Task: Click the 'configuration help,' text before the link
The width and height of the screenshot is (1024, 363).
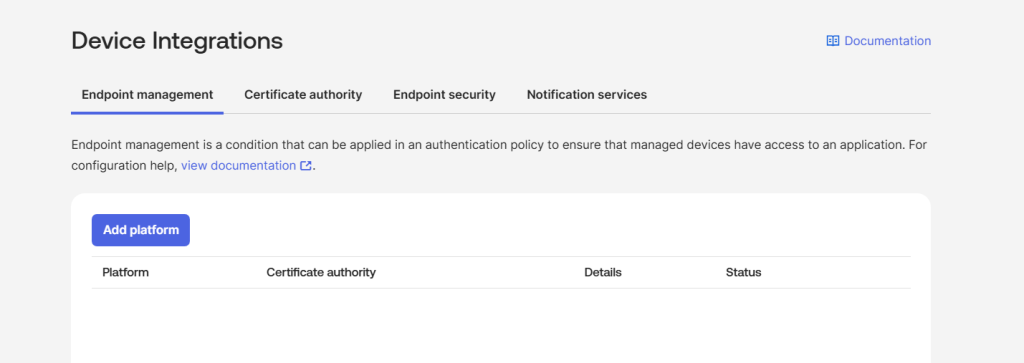Action: tap(124, 166)
